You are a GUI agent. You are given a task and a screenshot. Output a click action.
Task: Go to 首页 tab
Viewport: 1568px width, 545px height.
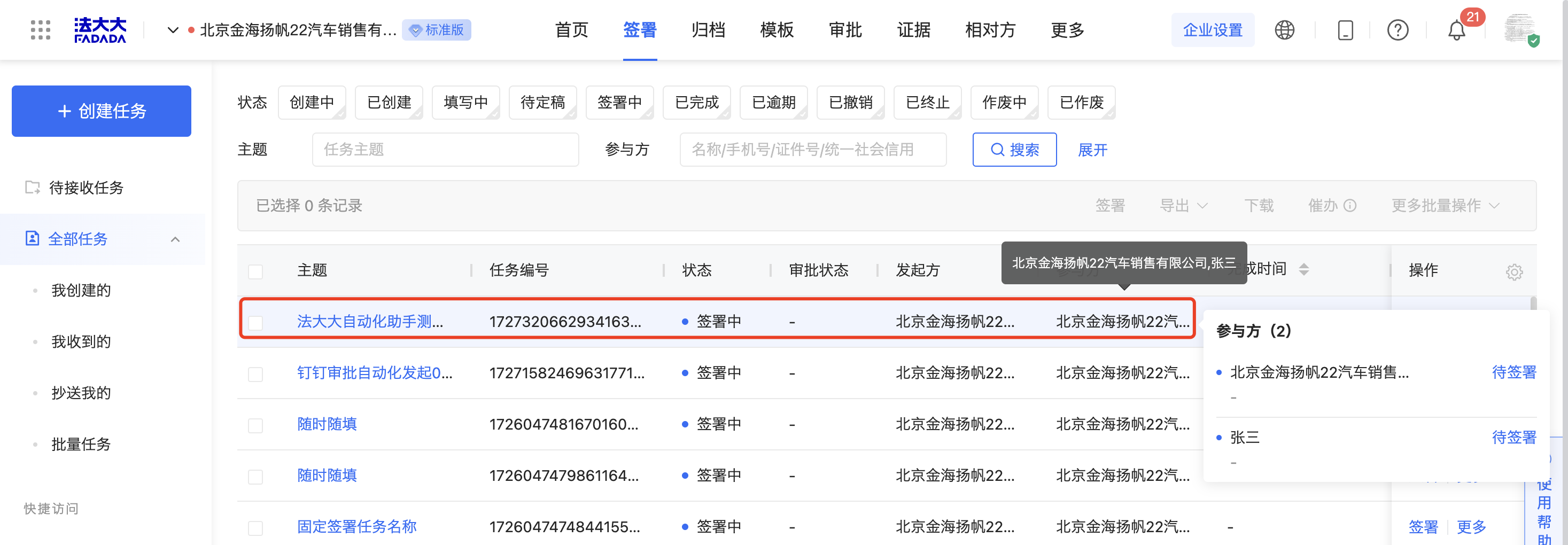571,30
